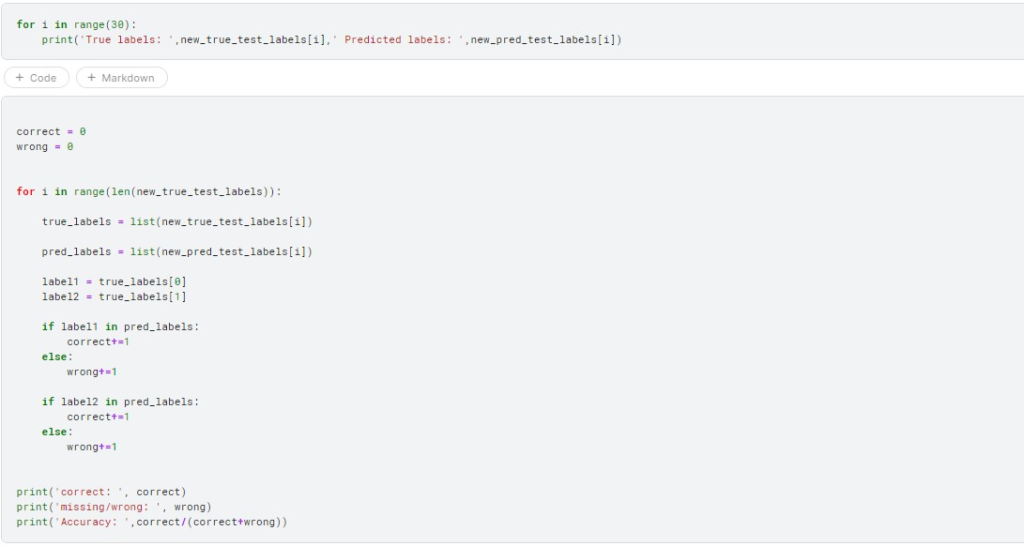Place cursor on 'label1 = true_labels[0]' line
This screenshot has height=546, width=1024.
point(114,282)
